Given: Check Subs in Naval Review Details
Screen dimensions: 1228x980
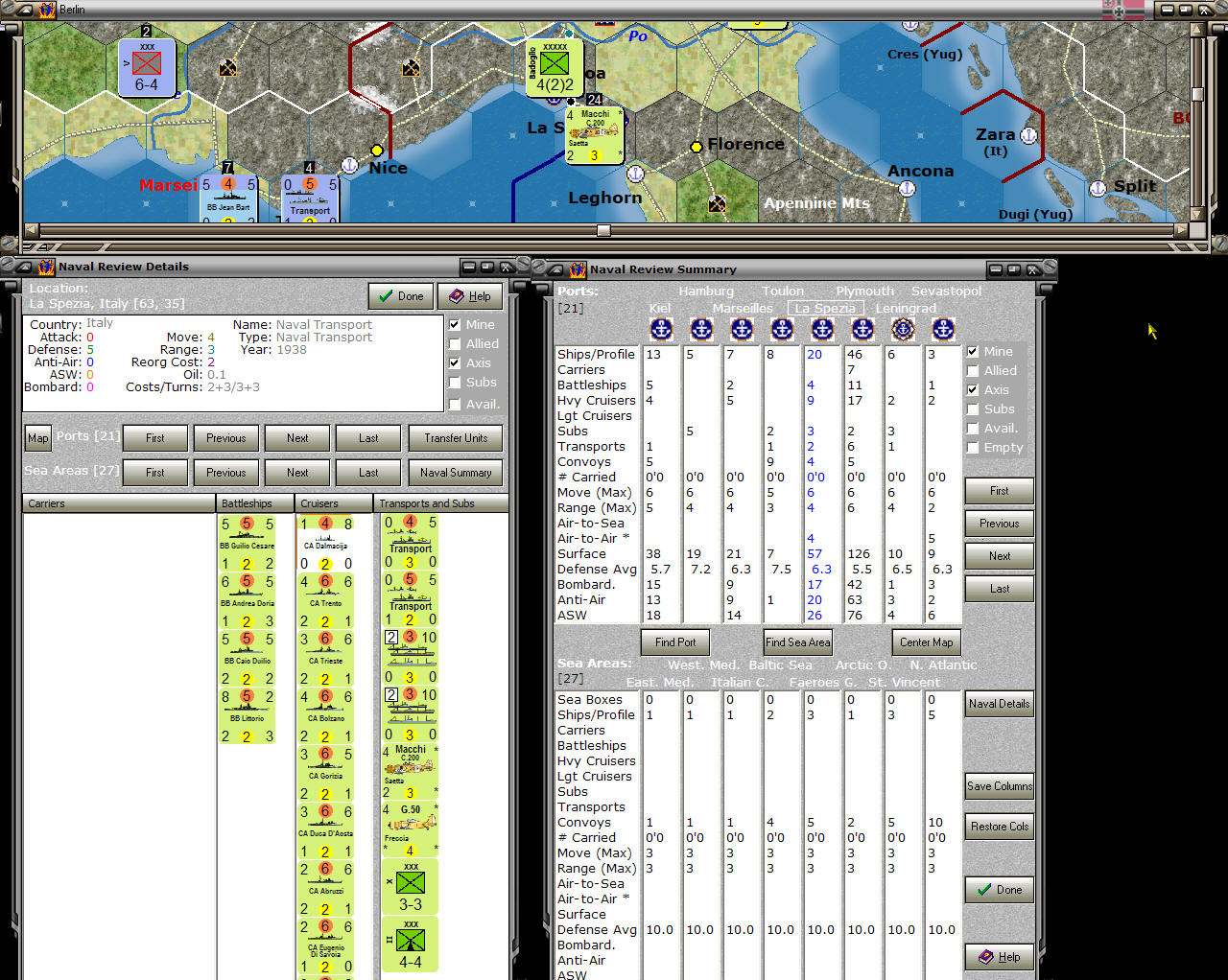Looking at the screenshot, I should click(x=455, y=383).
